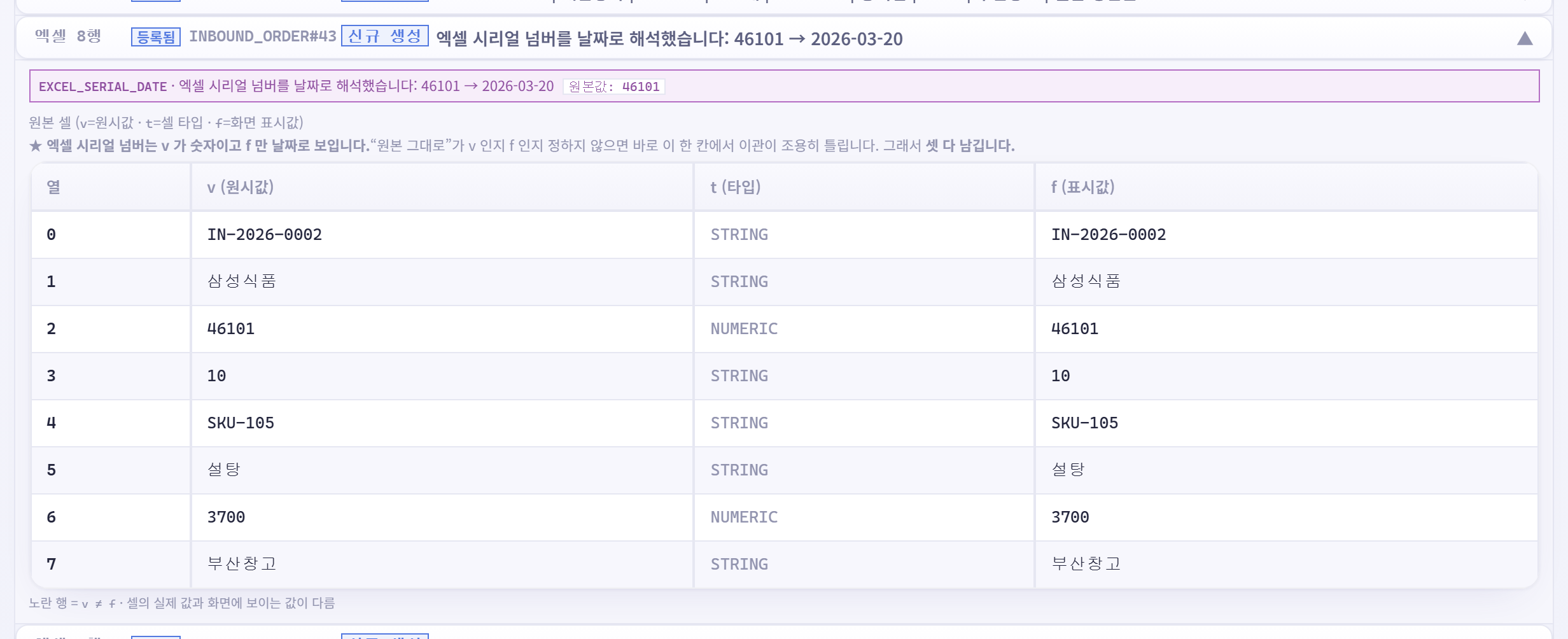
Task: Collapse the 엑셀 8행 row details triangle
Action: (x=1525, y=39)
